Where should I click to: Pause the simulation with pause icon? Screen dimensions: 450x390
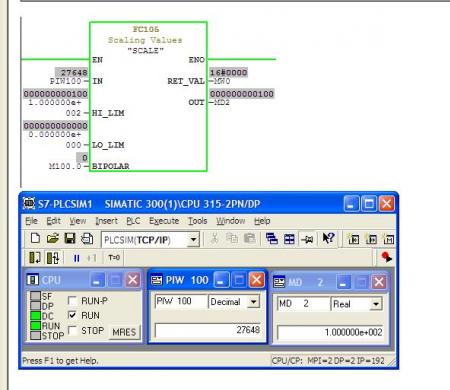pyautogui.click(x=77, y=258)
